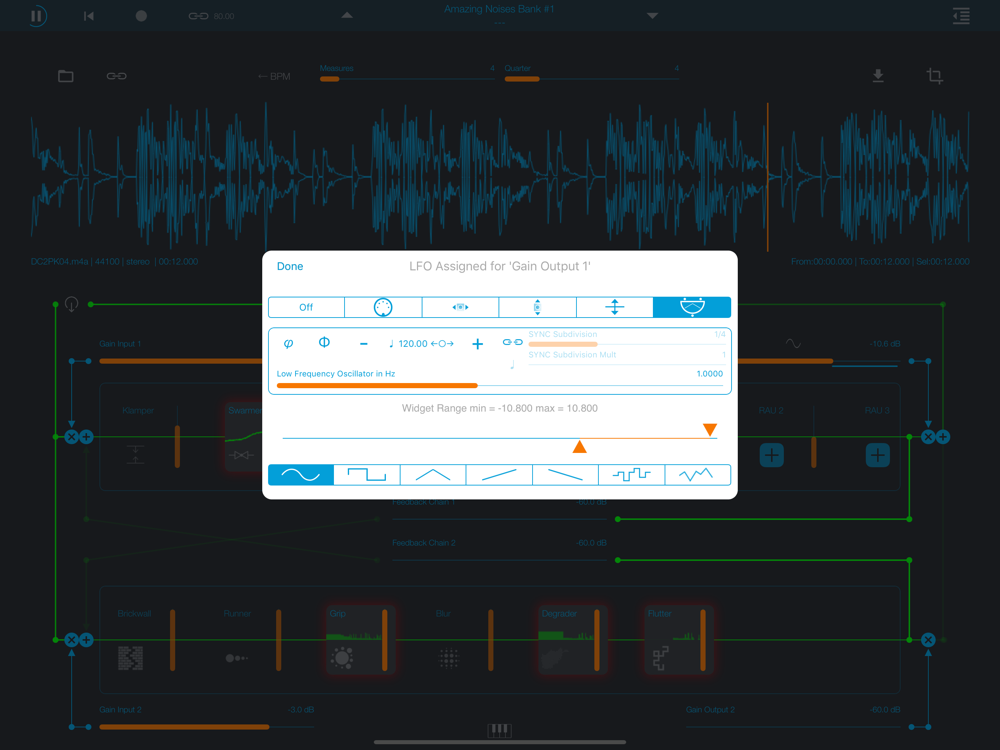The height and width of the screenshot is (750, 1000).
Task: Click the top chain left plus node
Action: 87,437
